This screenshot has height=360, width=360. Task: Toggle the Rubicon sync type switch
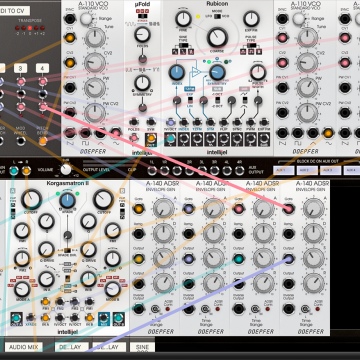click(244, 100)
